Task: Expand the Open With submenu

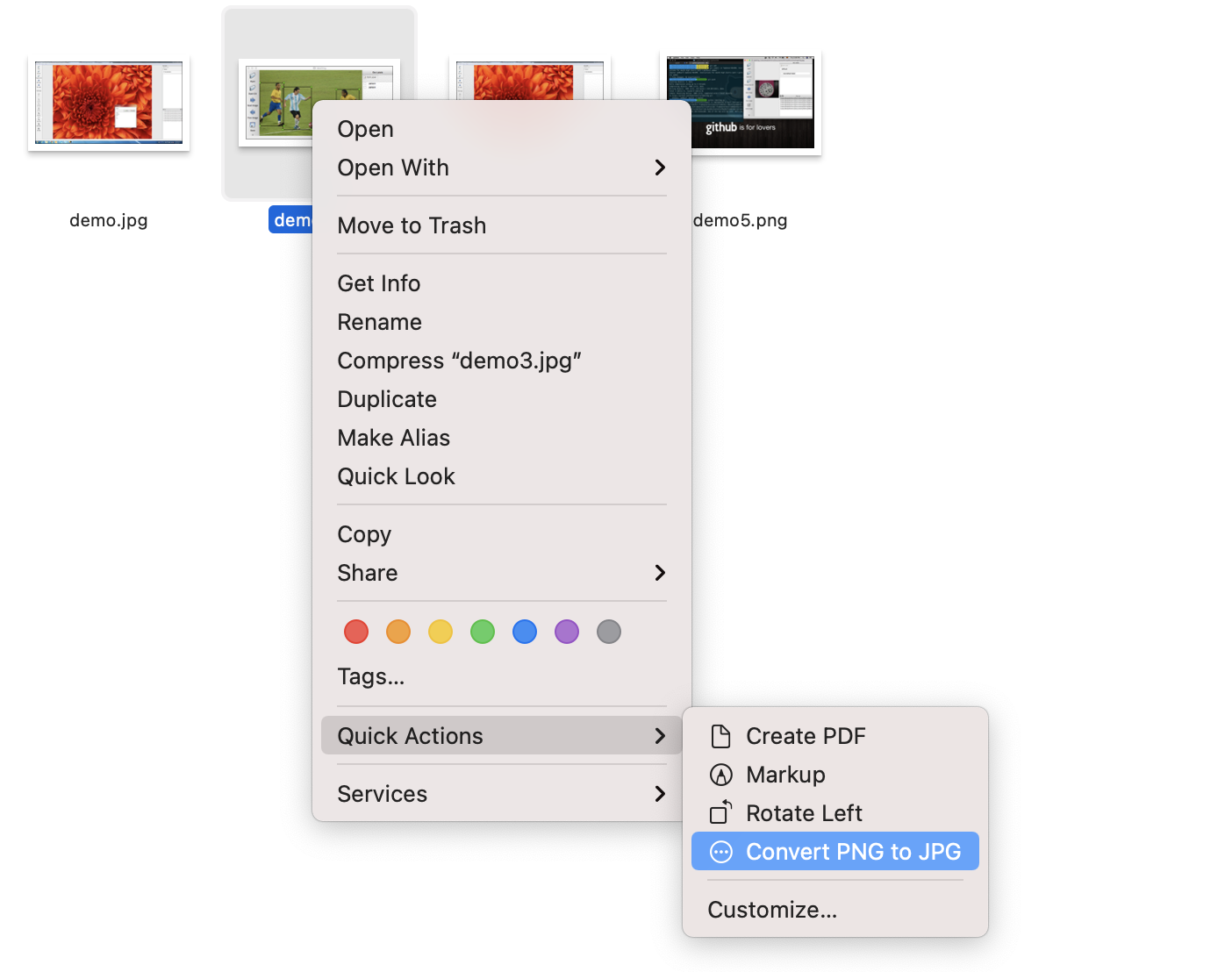Action: tap(393, 168)
